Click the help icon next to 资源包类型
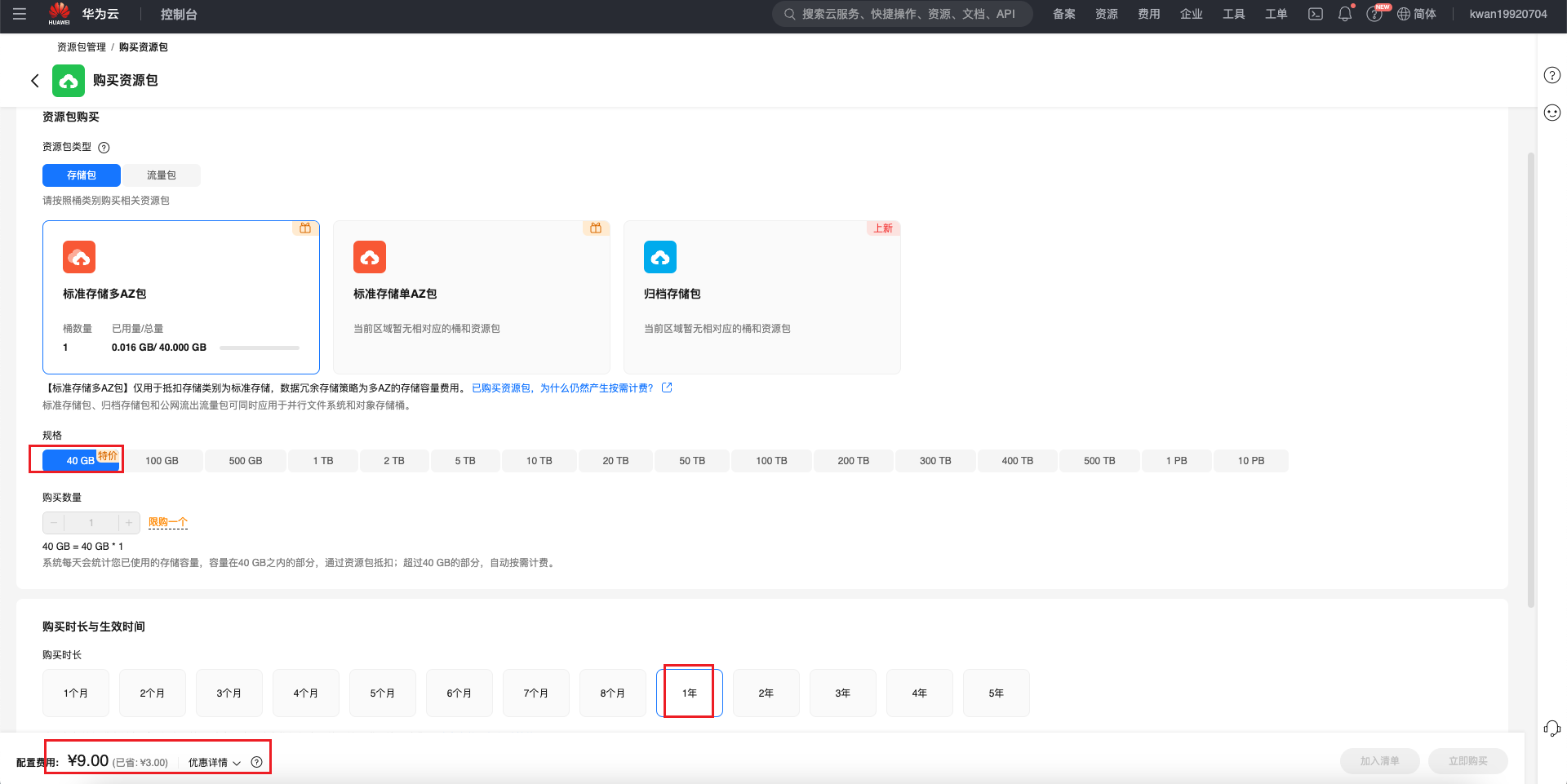The image size is (1567, 784). [104, 148]
